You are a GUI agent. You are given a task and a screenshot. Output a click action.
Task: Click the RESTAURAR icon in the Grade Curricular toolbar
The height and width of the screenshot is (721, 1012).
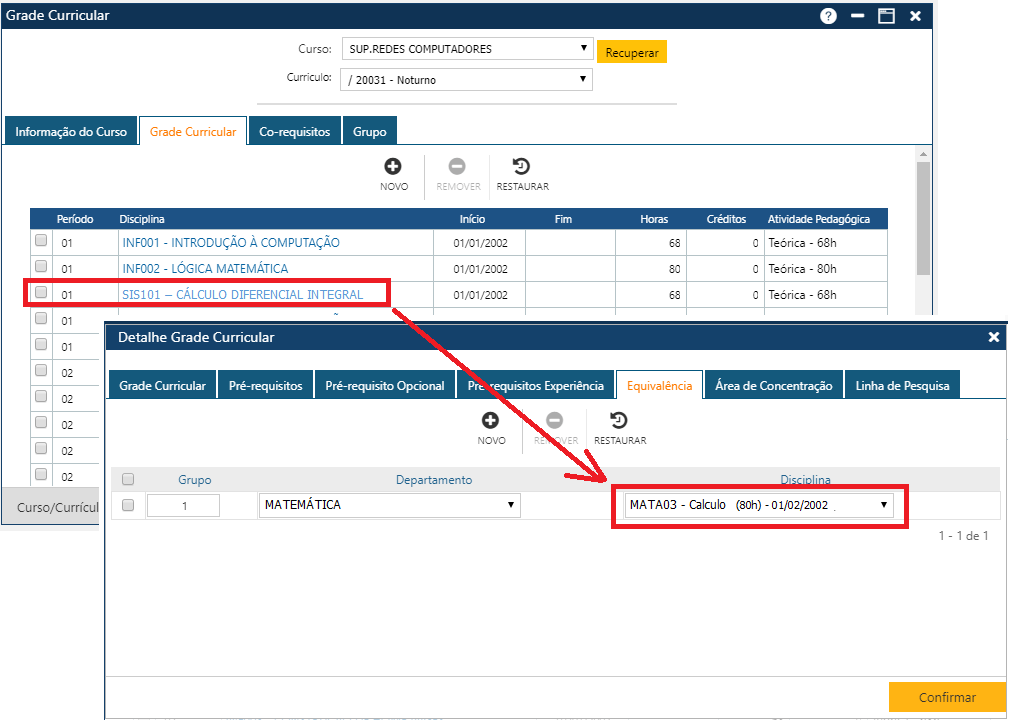pos(521,167)
